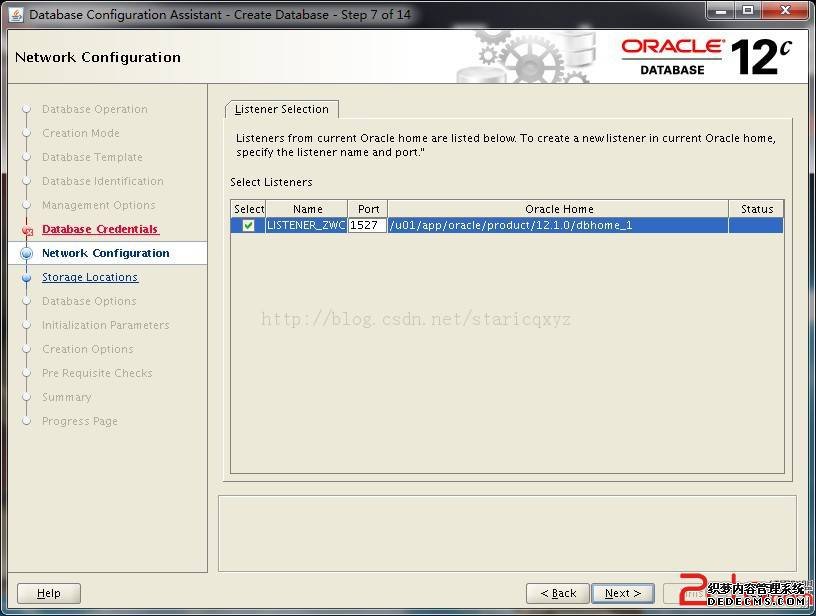Edit the port field showing 1527
The width and height of the screenshot is (816, 616).
tap(367, 226)
